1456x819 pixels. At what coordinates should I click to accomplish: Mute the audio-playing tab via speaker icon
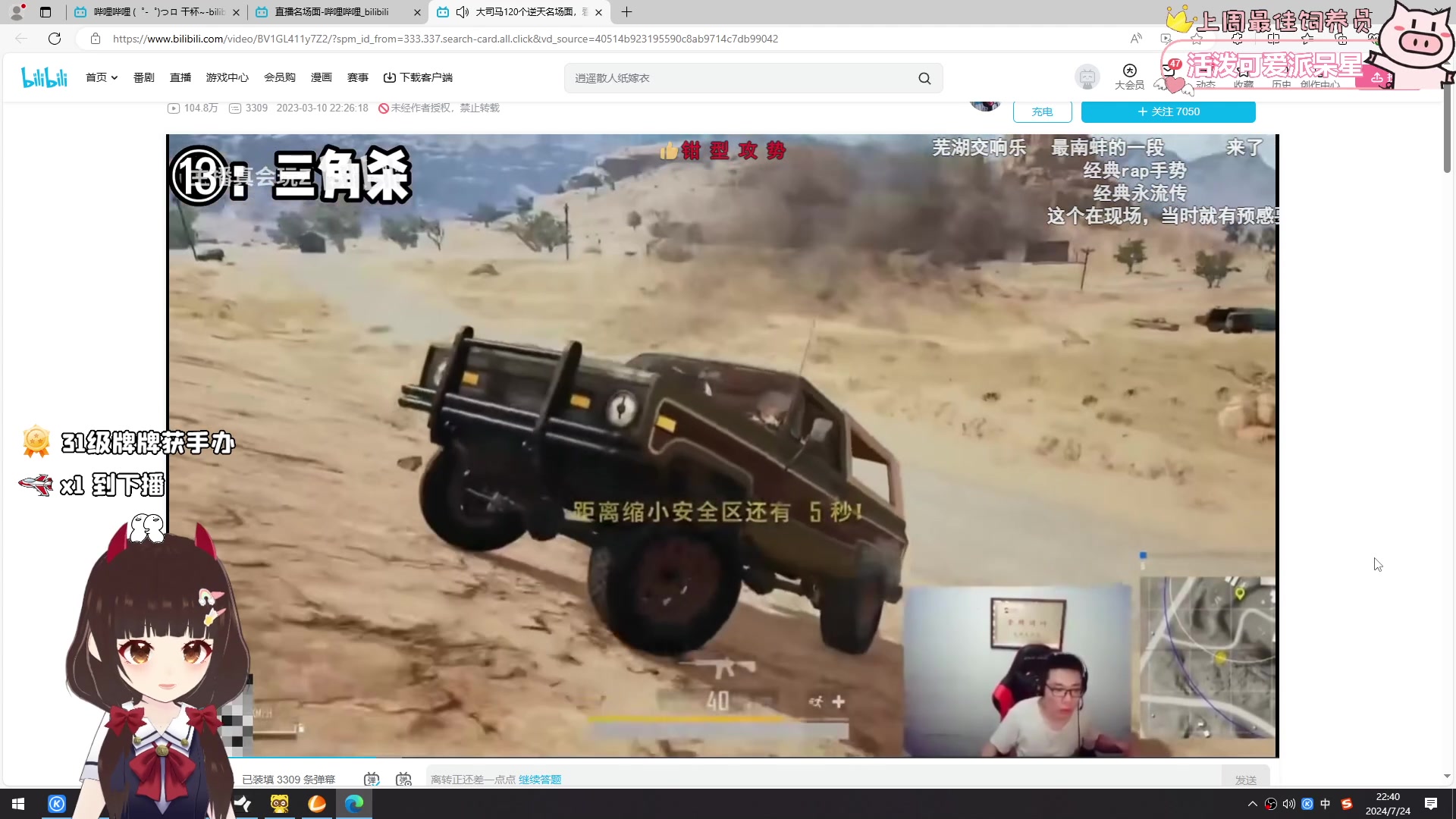463,12
